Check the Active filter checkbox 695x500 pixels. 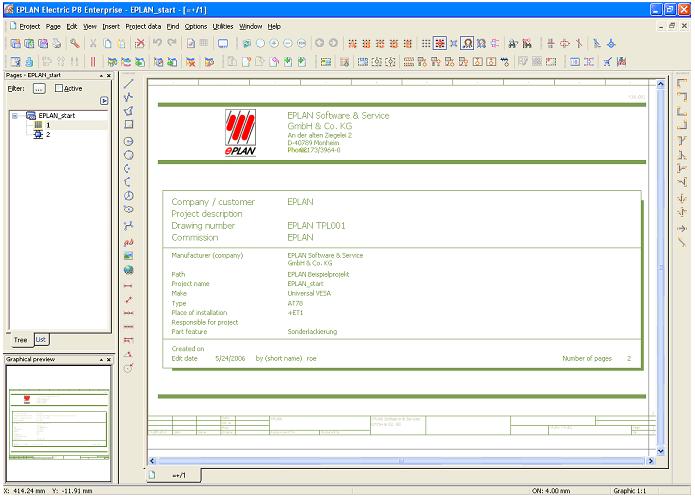pyautogui.click(x=59, y=88)
